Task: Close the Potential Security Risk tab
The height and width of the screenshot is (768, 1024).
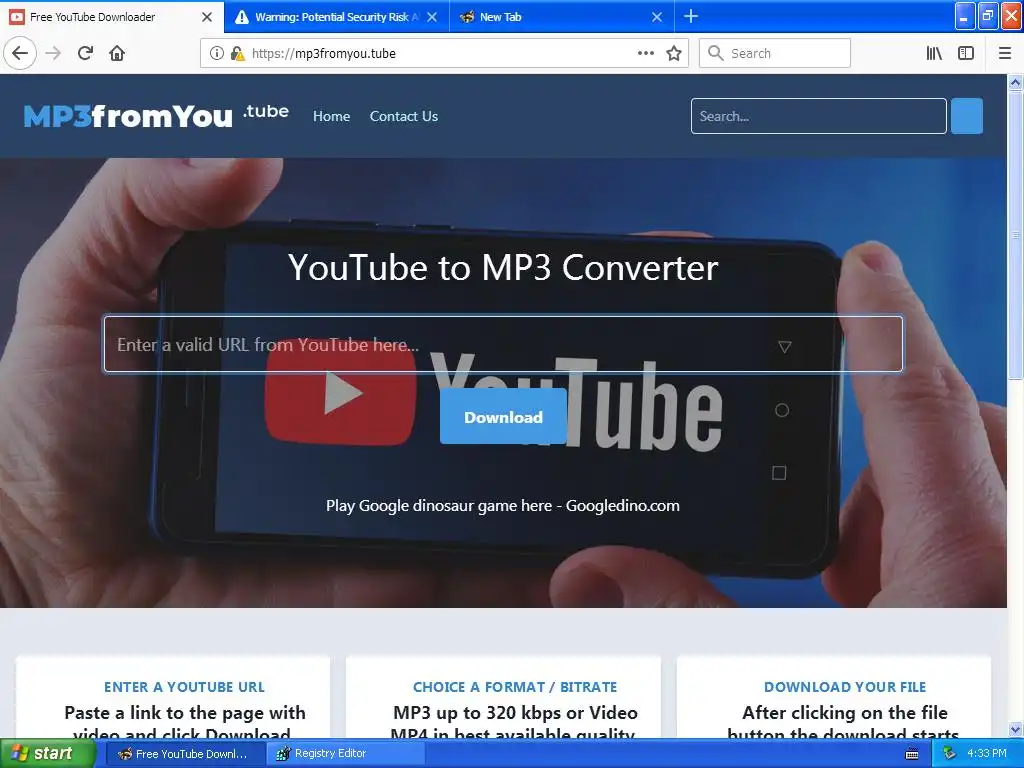Action: [x=432, y=17]
